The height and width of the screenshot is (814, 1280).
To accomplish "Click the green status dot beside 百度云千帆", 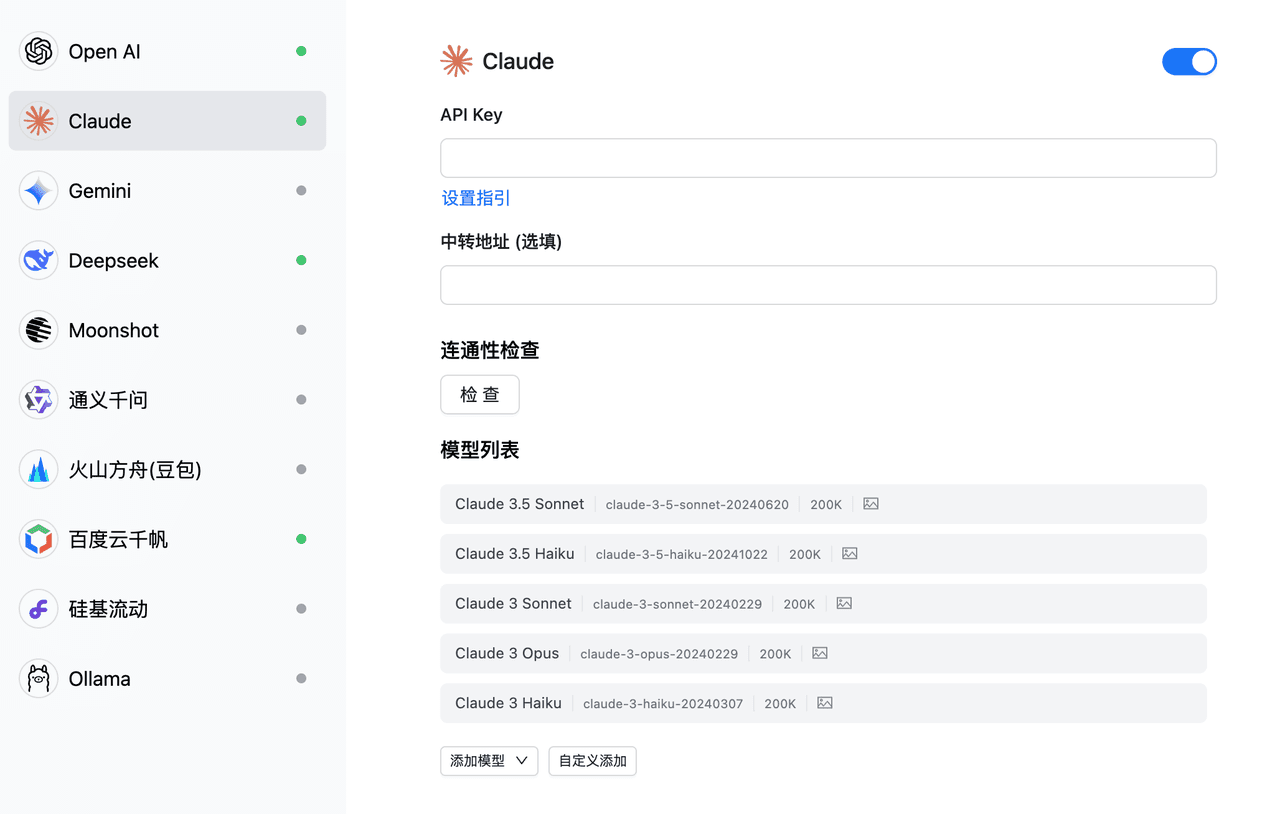I will click(301, 539).
